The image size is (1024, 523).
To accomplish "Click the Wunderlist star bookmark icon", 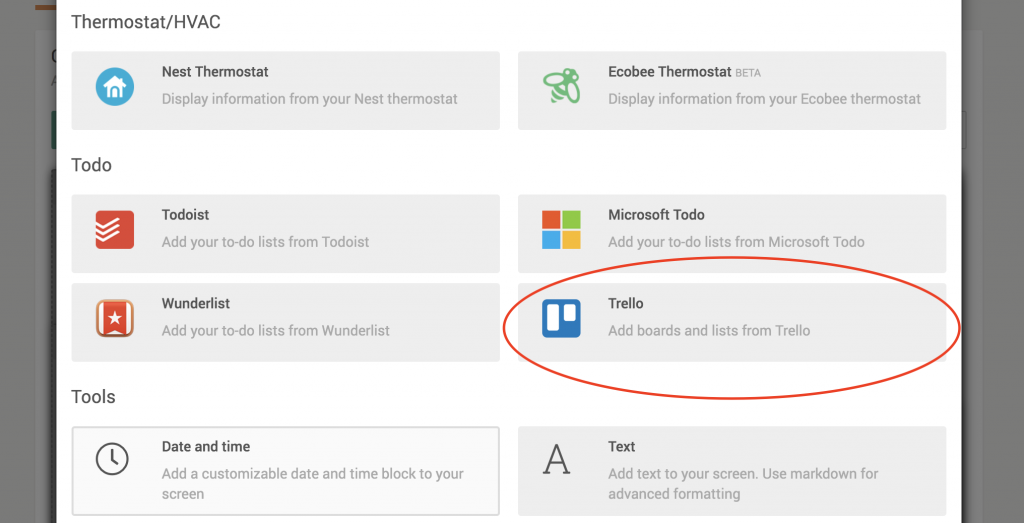I will 115,318.
